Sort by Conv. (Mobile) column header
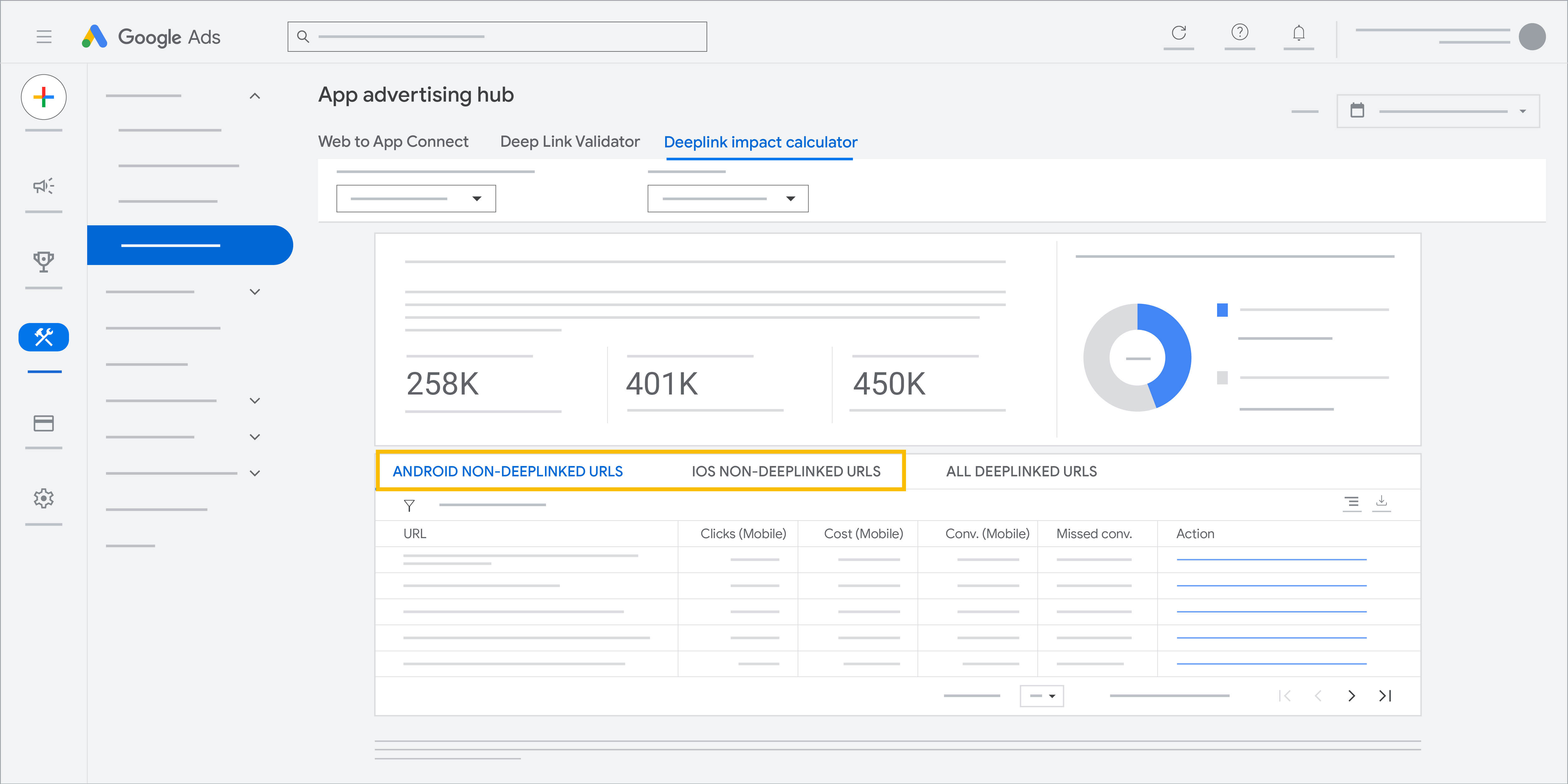Image resolution: width=1568 pixels, height=784 pixels. (x=987, y=534)
